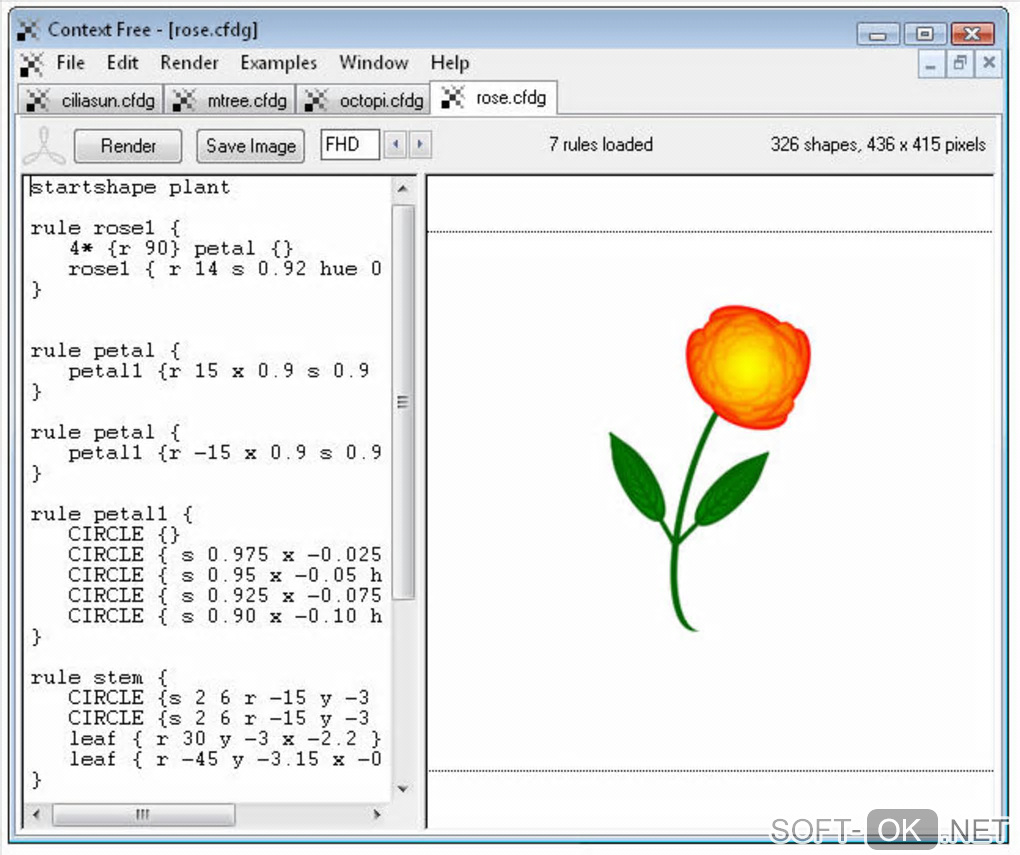Click the code editor scroll down arrow
This screenshot has height=855, width=1020.
[403, 789]
